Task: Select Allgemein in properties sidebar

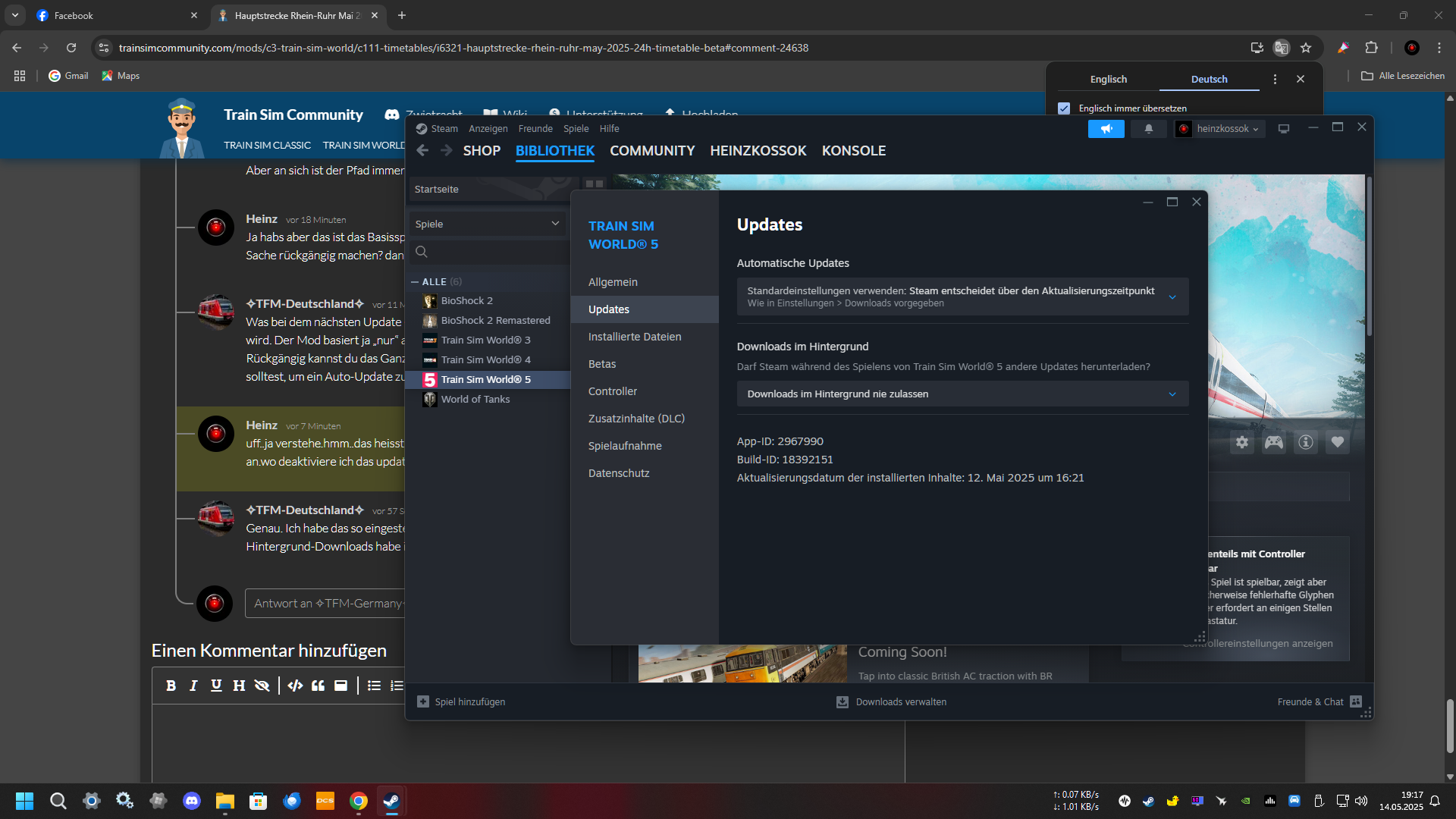Action: point(645,282)
